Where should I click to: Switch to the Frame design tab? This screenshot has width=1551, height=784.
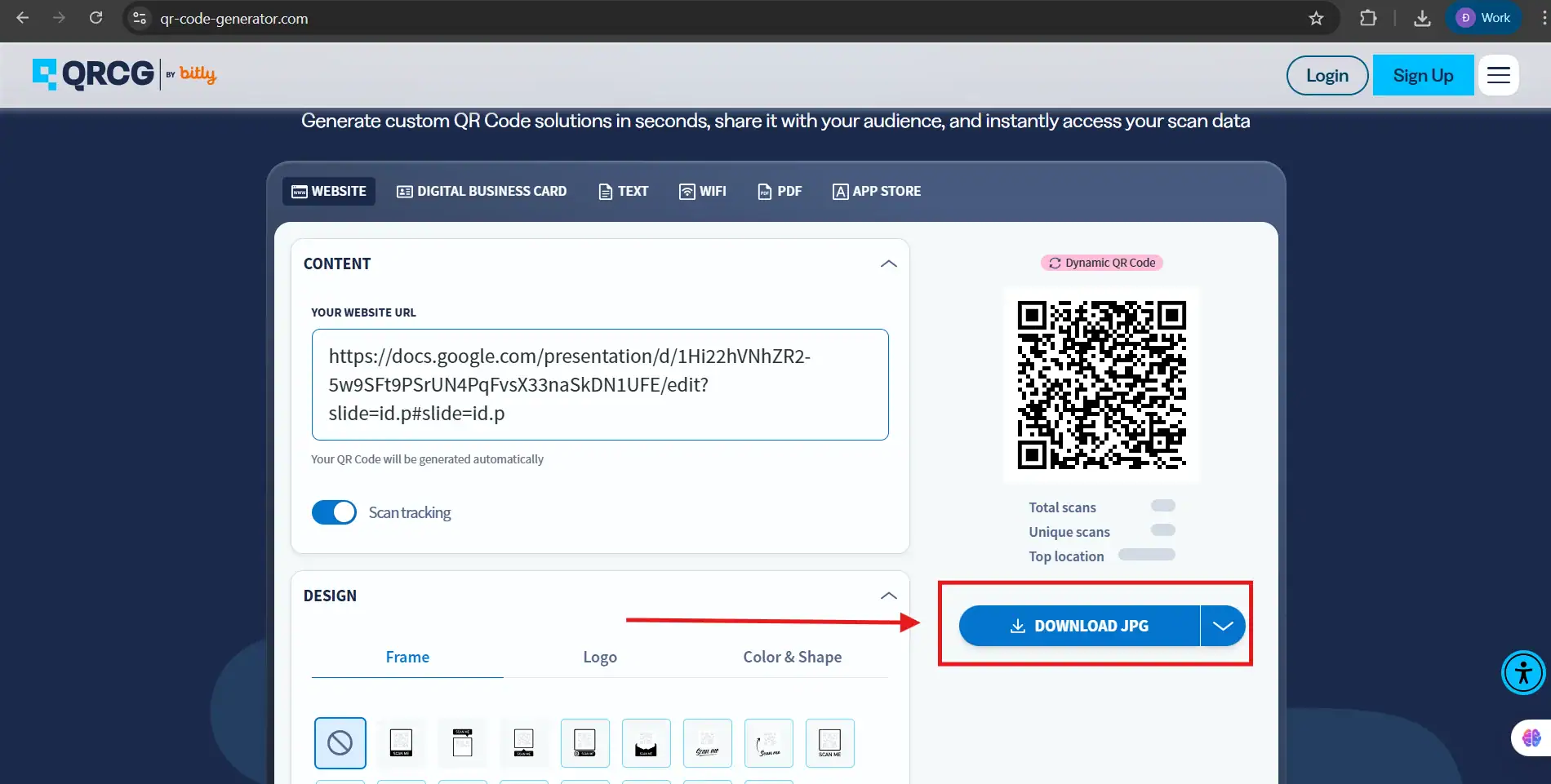(407, 658)
